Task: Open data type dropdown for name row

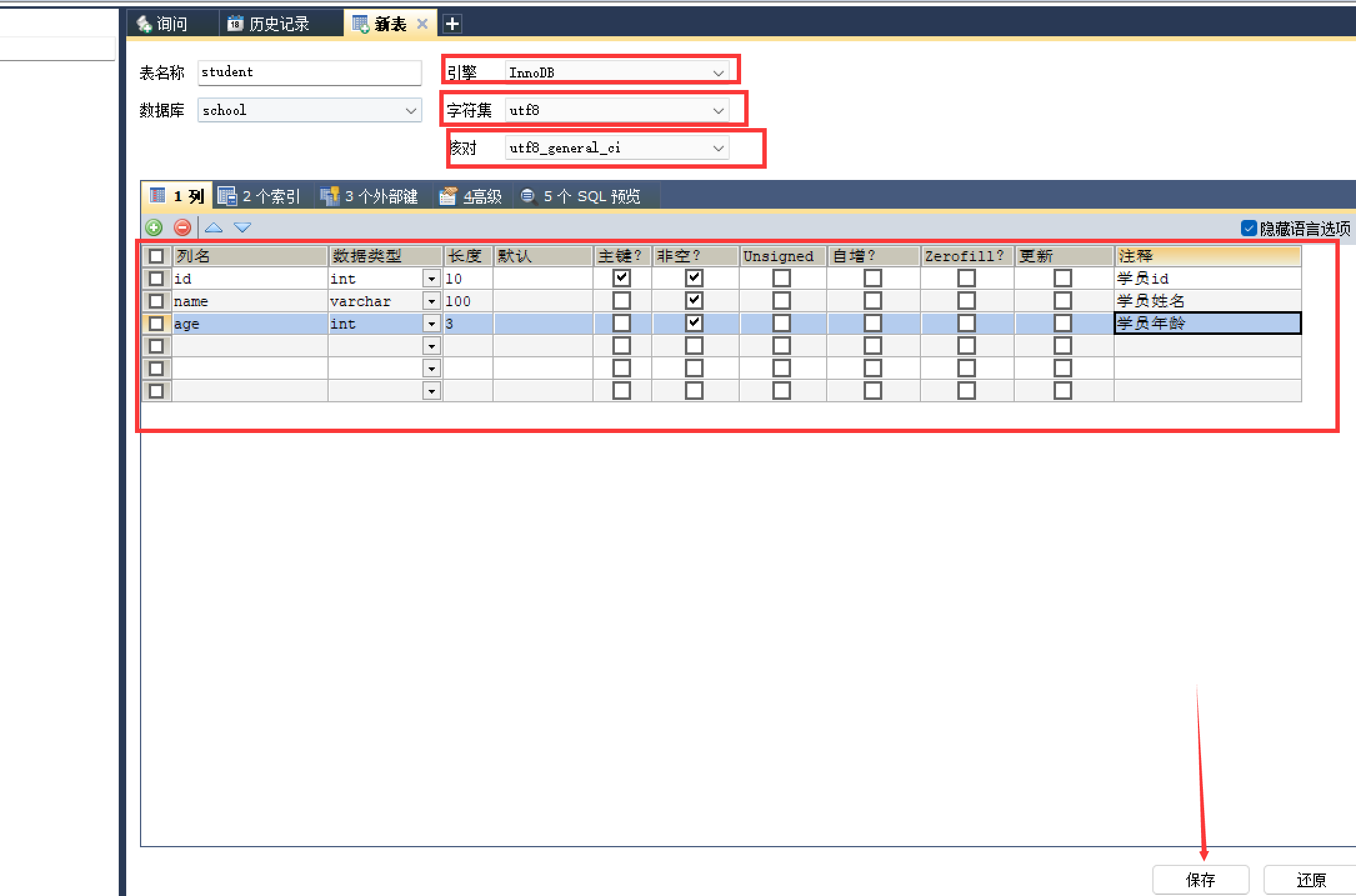Action: (432, 301)
